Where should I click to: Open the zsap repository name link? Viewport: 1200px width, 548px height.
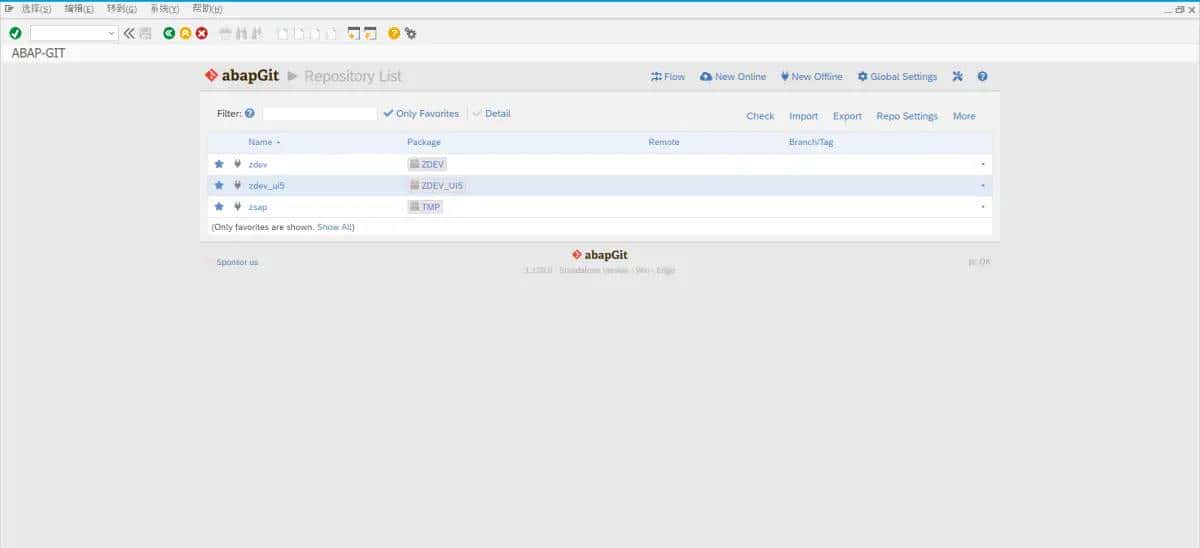tap(258, 206)
